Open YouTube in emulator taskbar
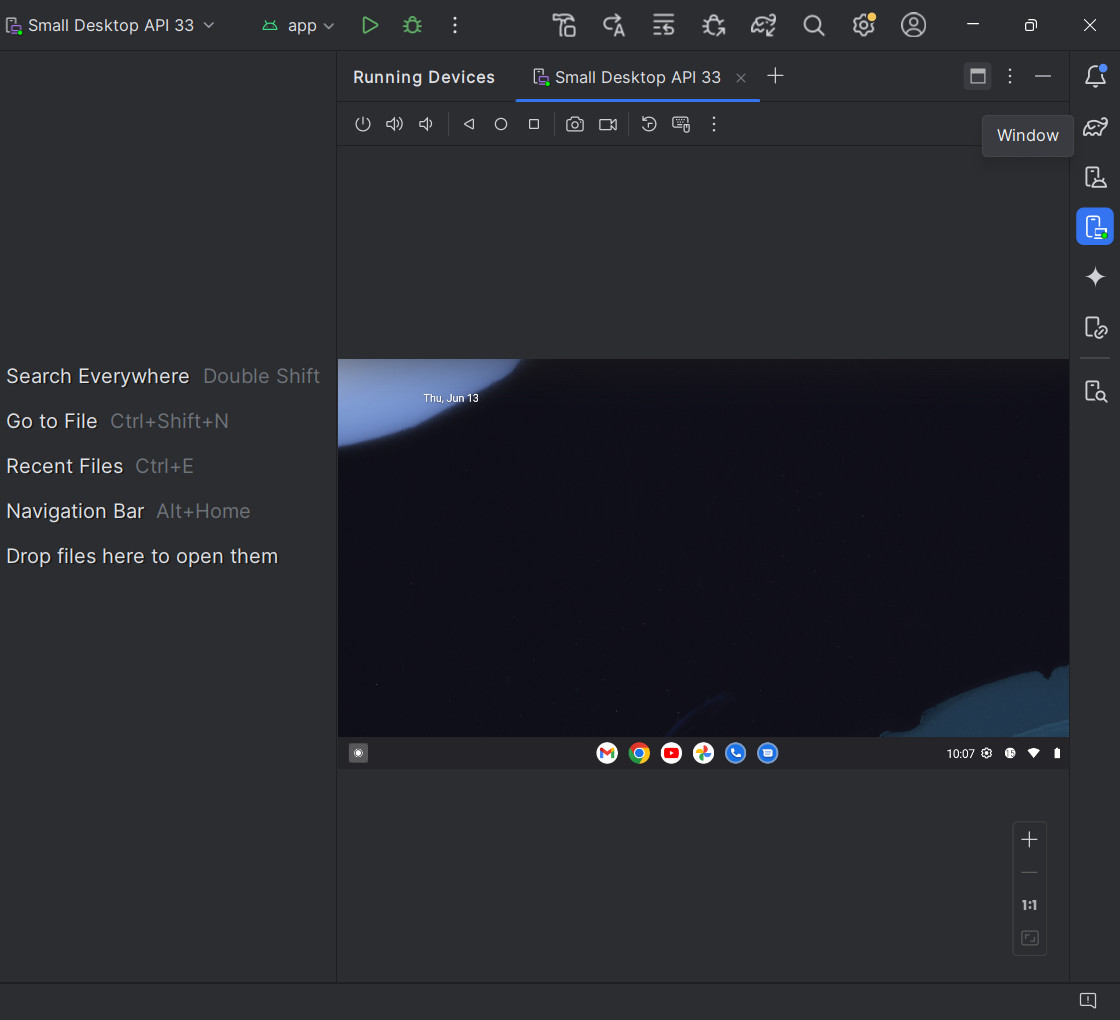This screenshot has width=1120, height=1020. tap(671, 753)
